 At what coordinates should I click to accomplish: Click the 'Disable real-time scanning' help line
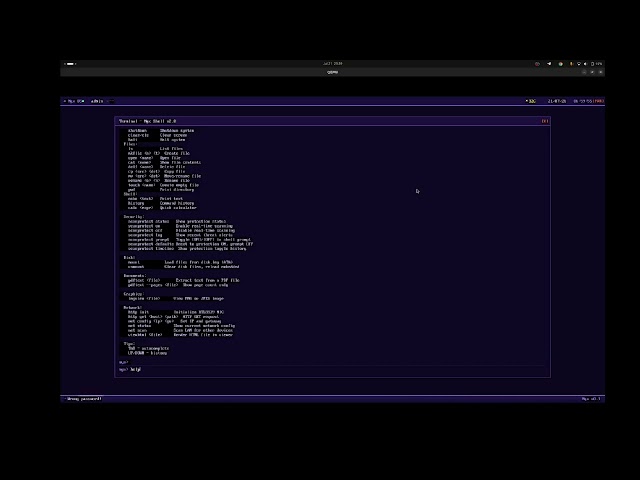(181, 230)
